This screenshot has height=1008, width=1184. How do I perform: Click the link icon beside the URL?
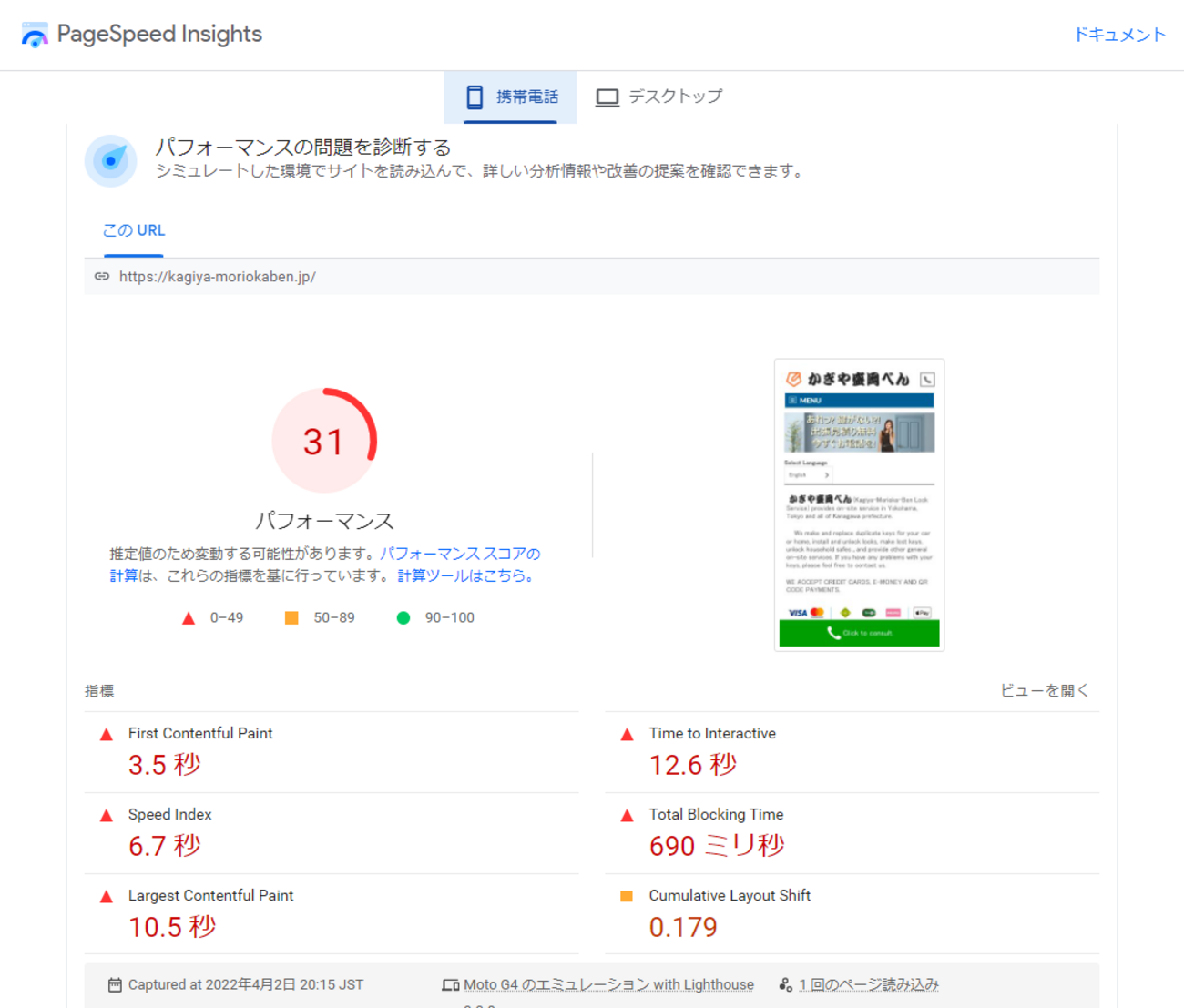pos(102,277)
